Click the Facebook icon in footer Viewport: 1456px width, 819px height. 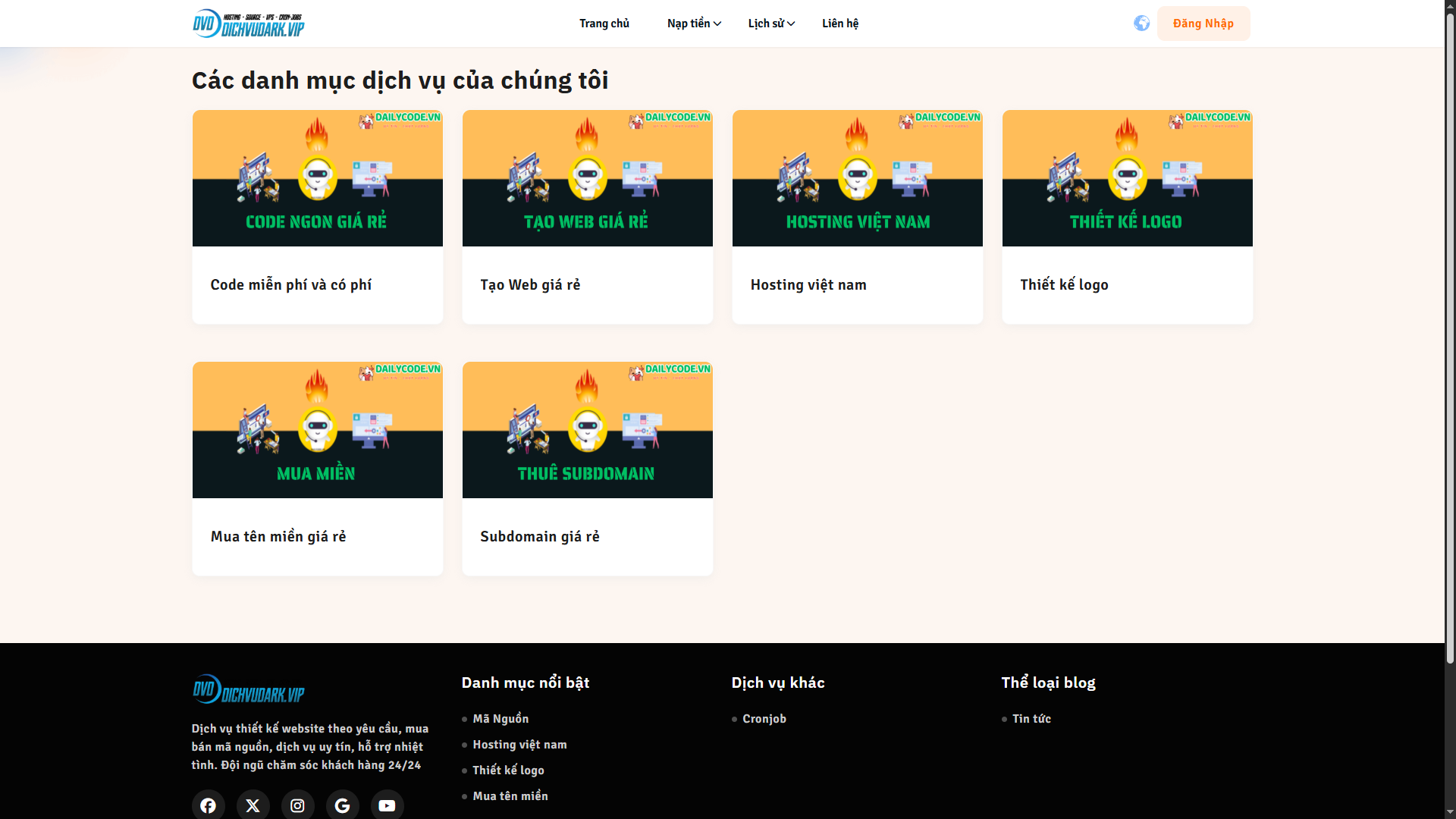[208, 805]
